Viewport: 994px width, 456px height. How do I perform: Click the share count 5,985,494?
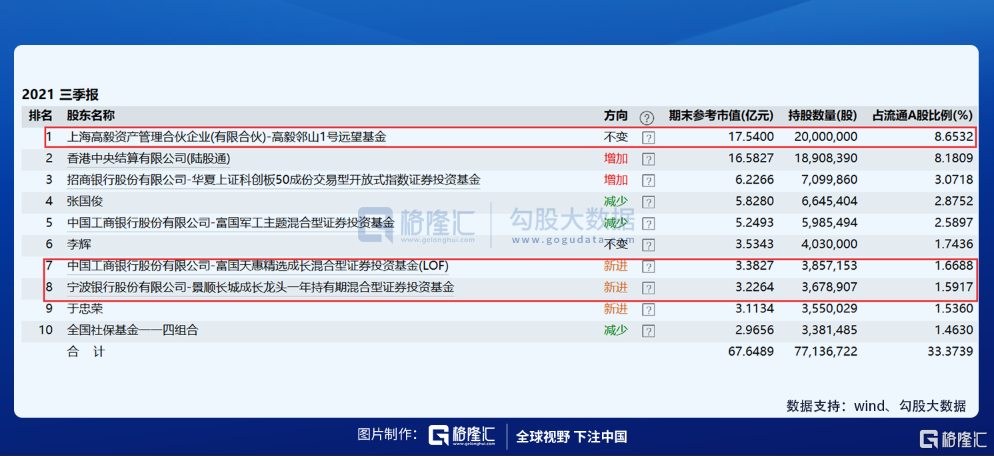(x=829, y=223)
